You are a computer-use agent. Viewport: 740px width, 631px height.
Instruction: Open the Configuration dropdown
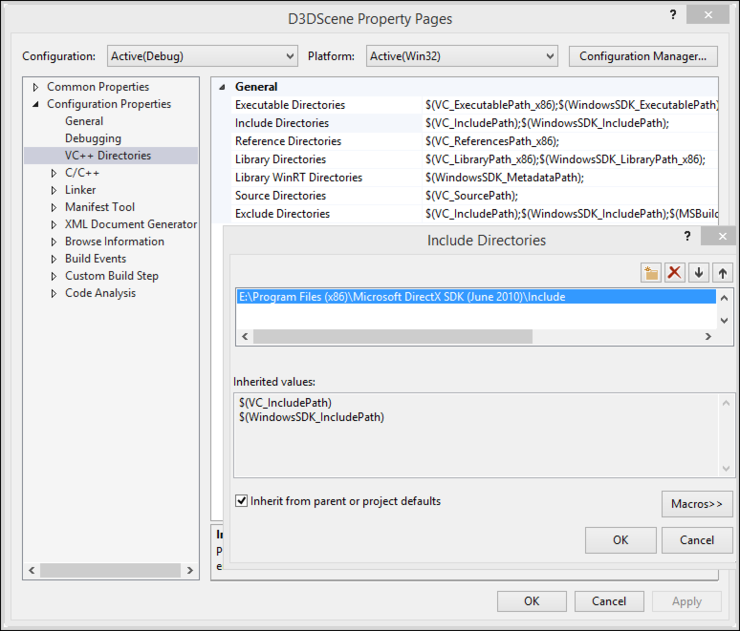pos(201,56)
